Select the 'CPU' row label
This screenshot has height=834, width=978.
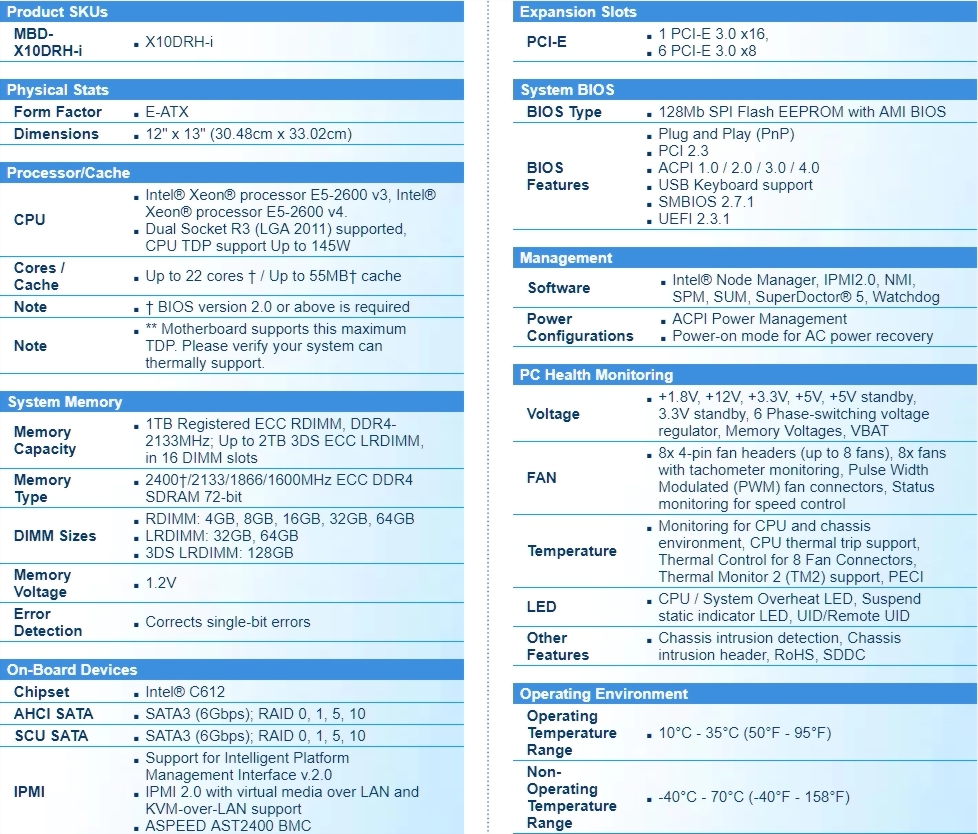(29, 220)
